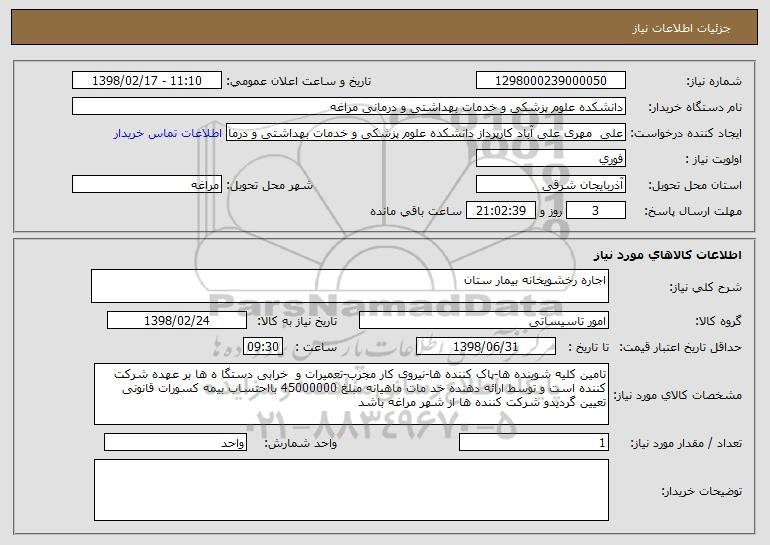Click the شهر محل تحویل label
770x545 pixels.
(269, 186)
